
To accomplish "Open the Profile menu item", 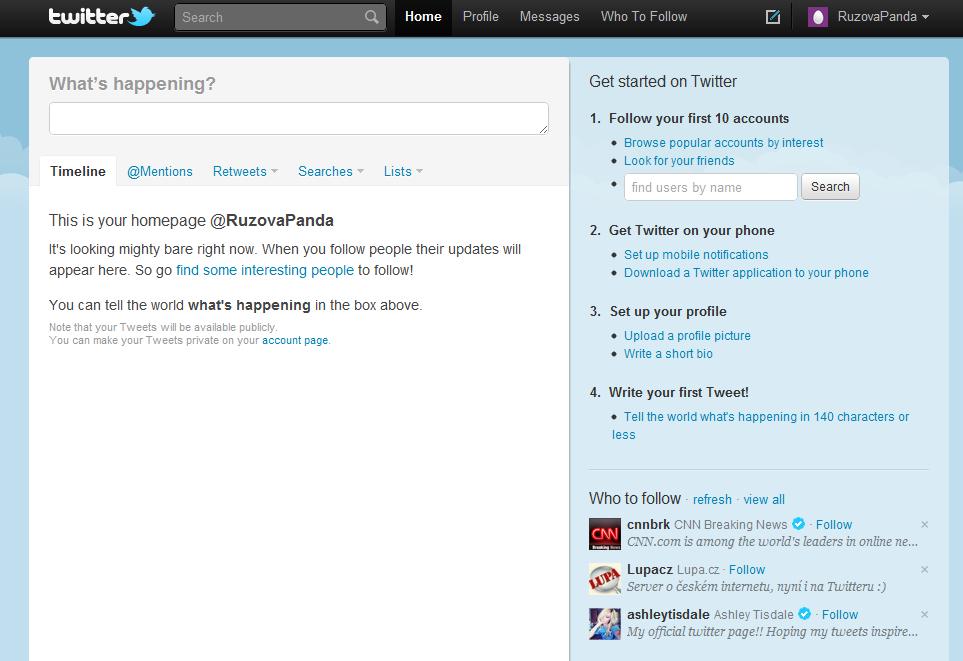I will pos(480,17).
